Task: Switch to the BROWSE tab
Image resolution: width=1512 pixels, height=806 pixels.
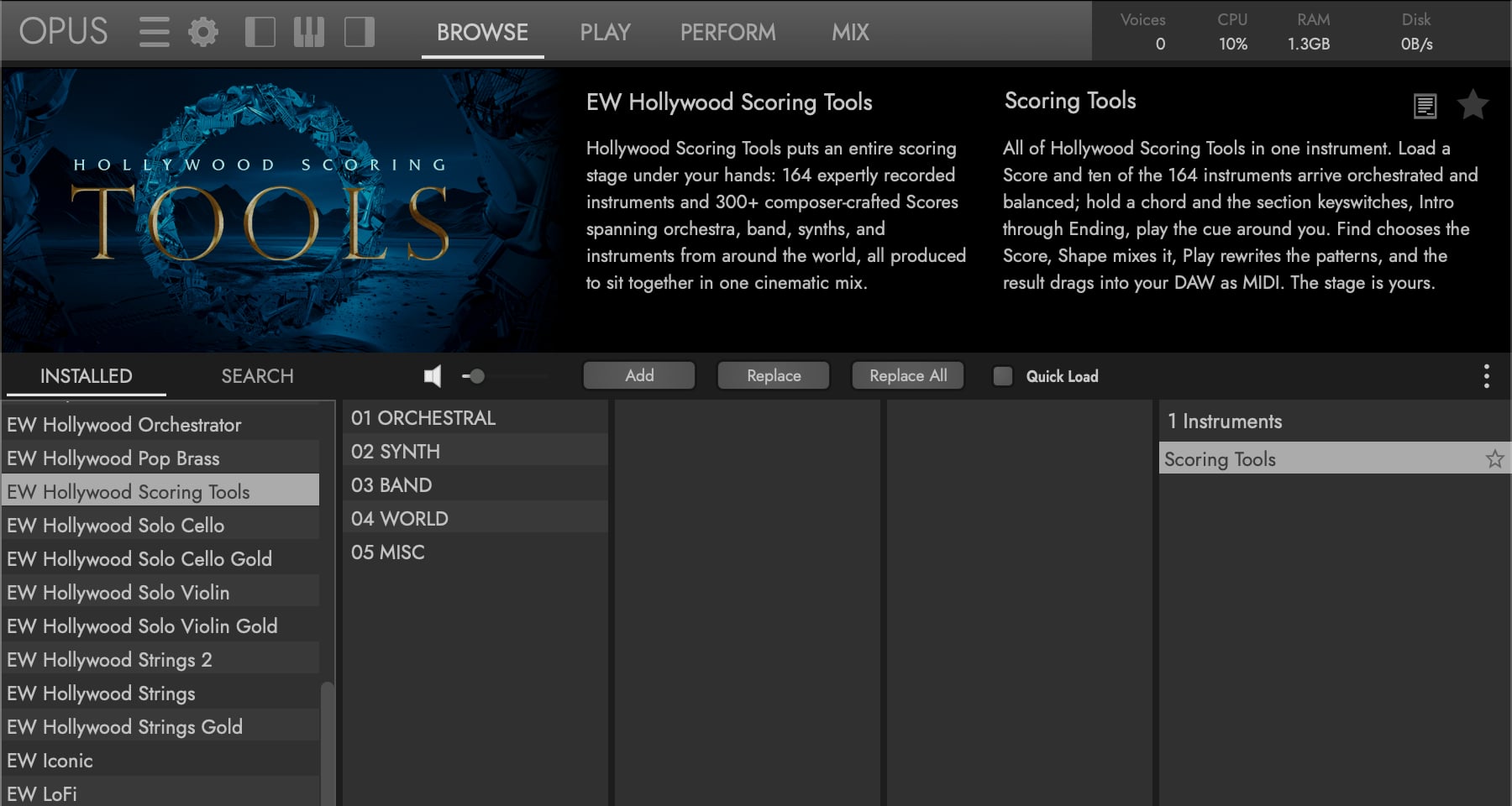Action: (482, 32)
